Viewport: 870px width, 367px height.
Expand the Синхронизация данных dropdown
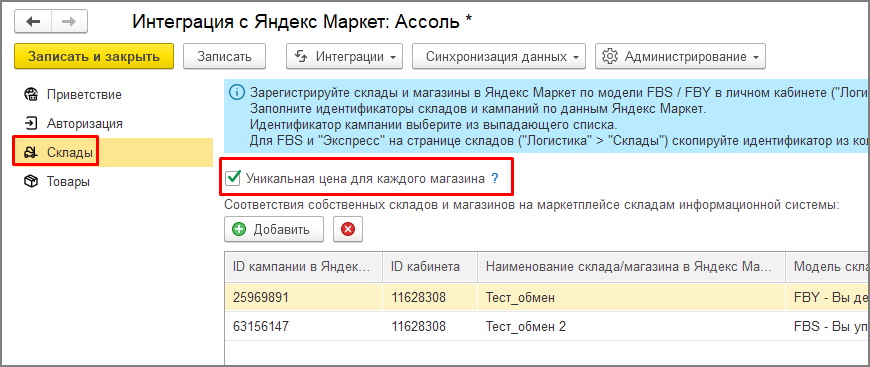499,57
